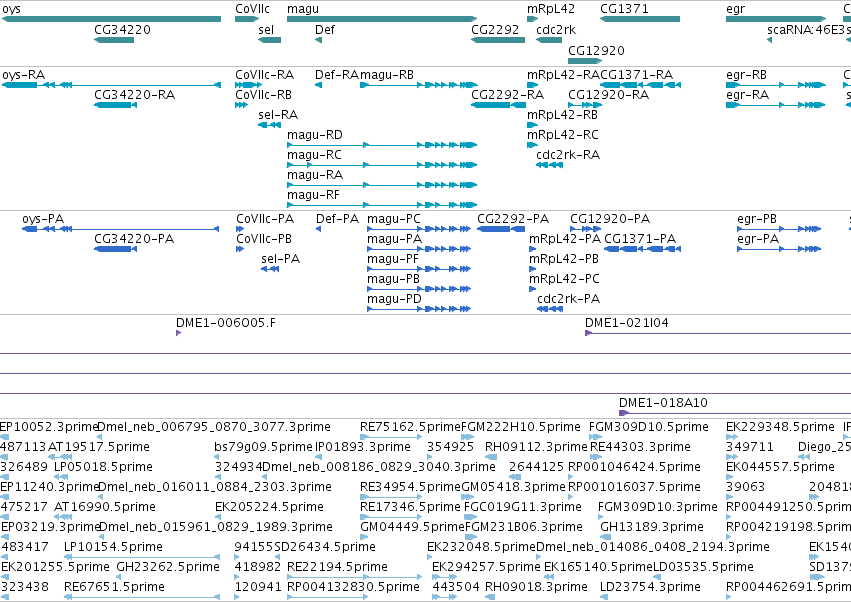Select the DME1-021I04 clone label
The image size is (851, 602).
pos(627,323)
